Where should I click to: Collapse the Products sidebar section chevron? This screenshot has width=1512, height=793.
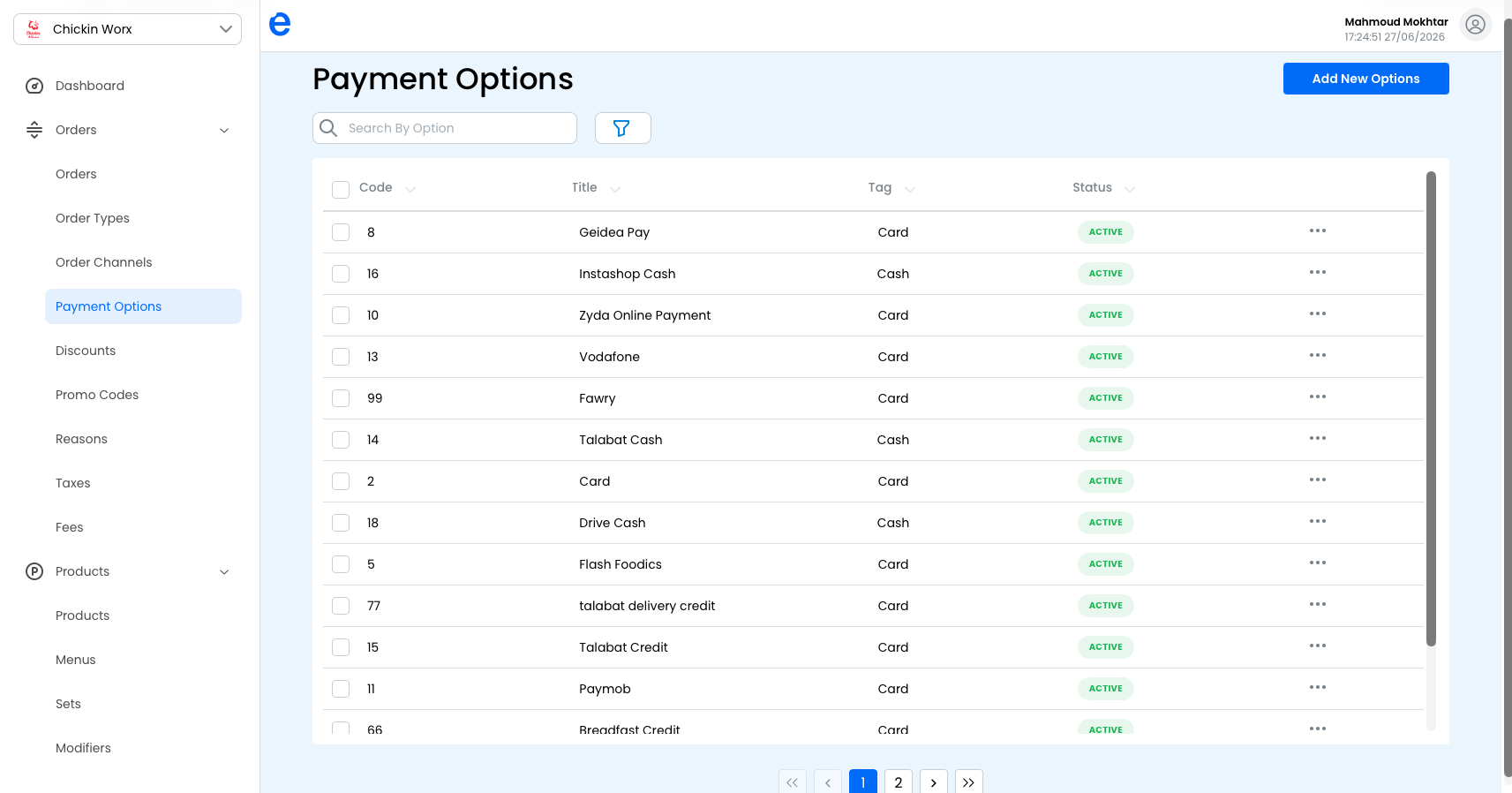tap(224, 572)
